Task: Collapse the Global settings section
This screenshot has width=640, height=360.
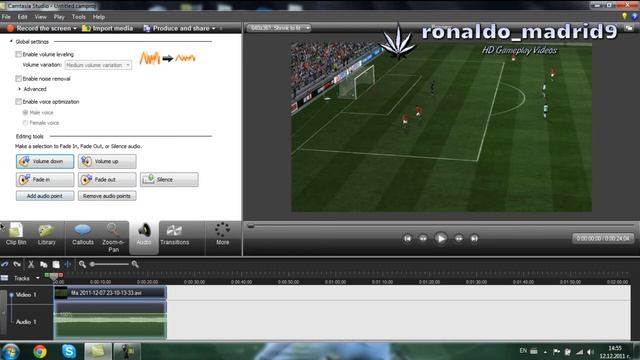Action: (x=11, y=42)
